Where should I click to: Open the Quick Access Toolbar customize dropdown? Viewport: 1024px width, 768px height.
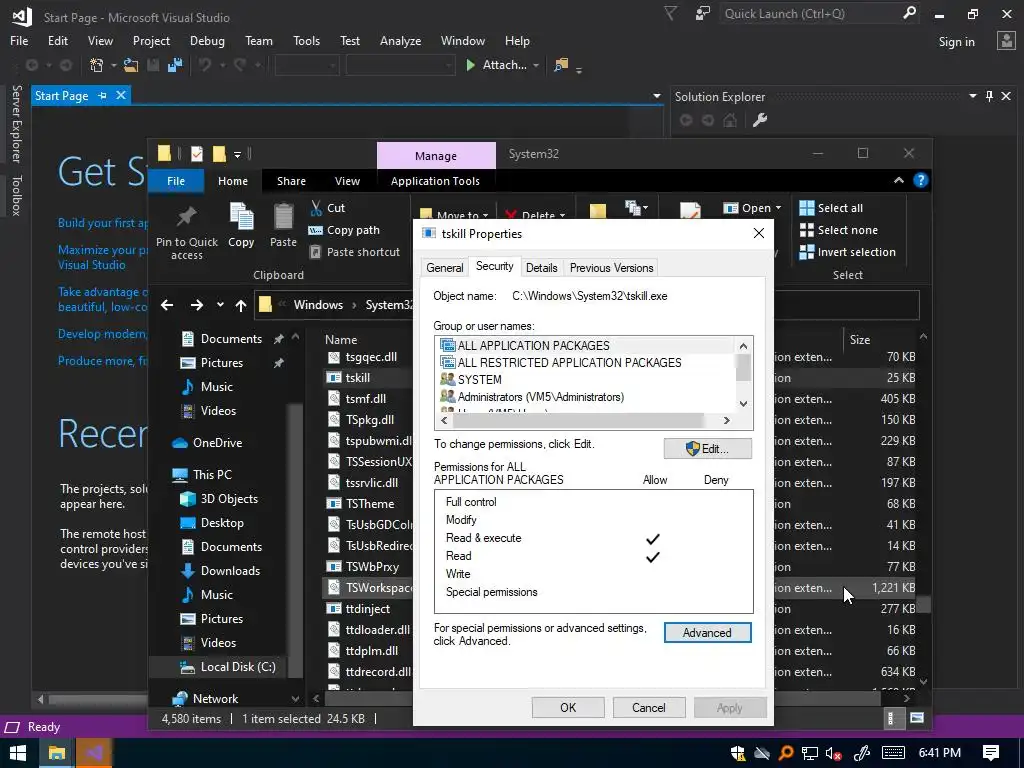(x=238, y=154)
